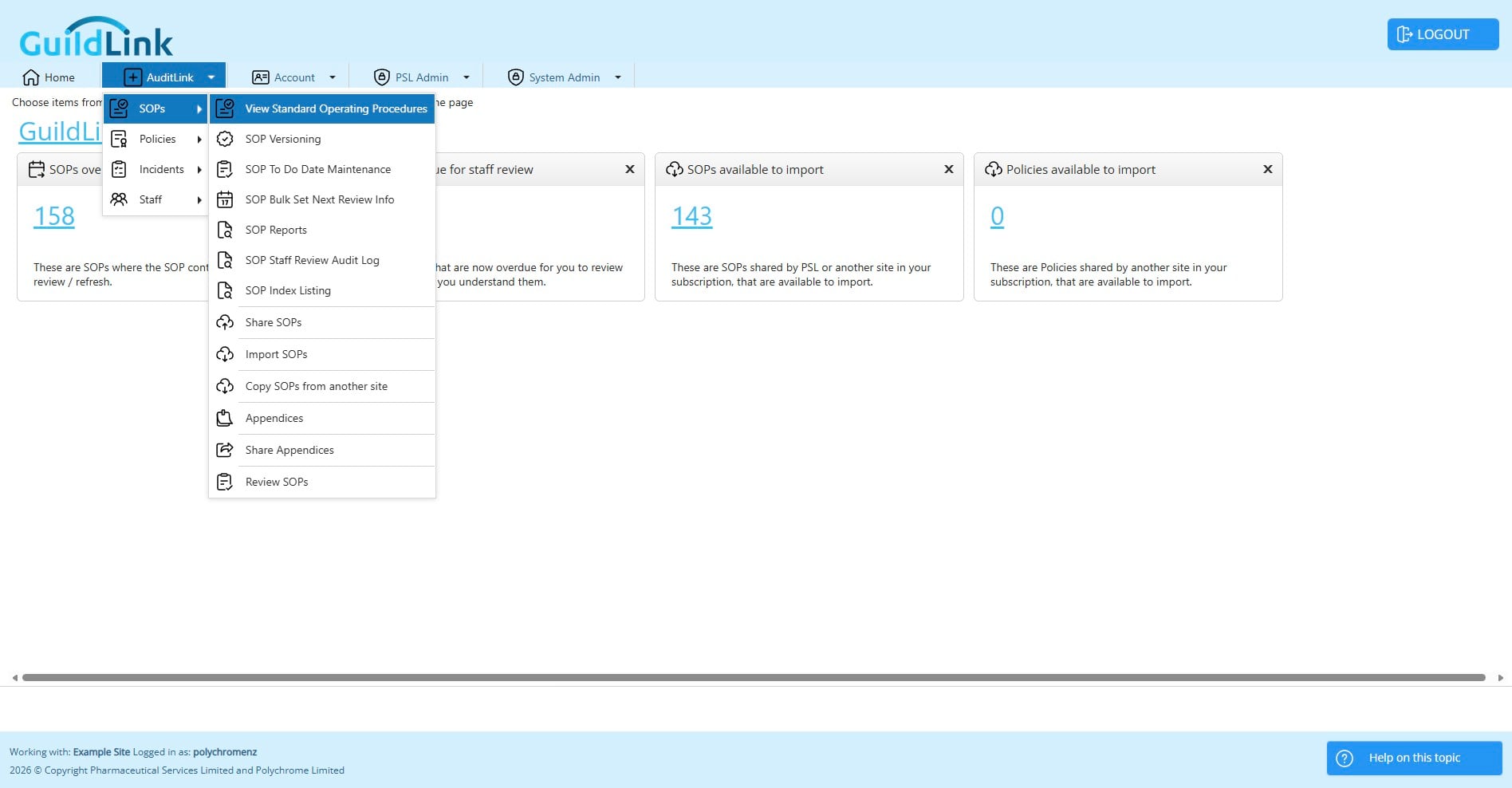Expand the PSL Admin dropdown arrow
The width and height of the screenshot is (1512, 788).
pyautogui.click(x=467, y=77)
